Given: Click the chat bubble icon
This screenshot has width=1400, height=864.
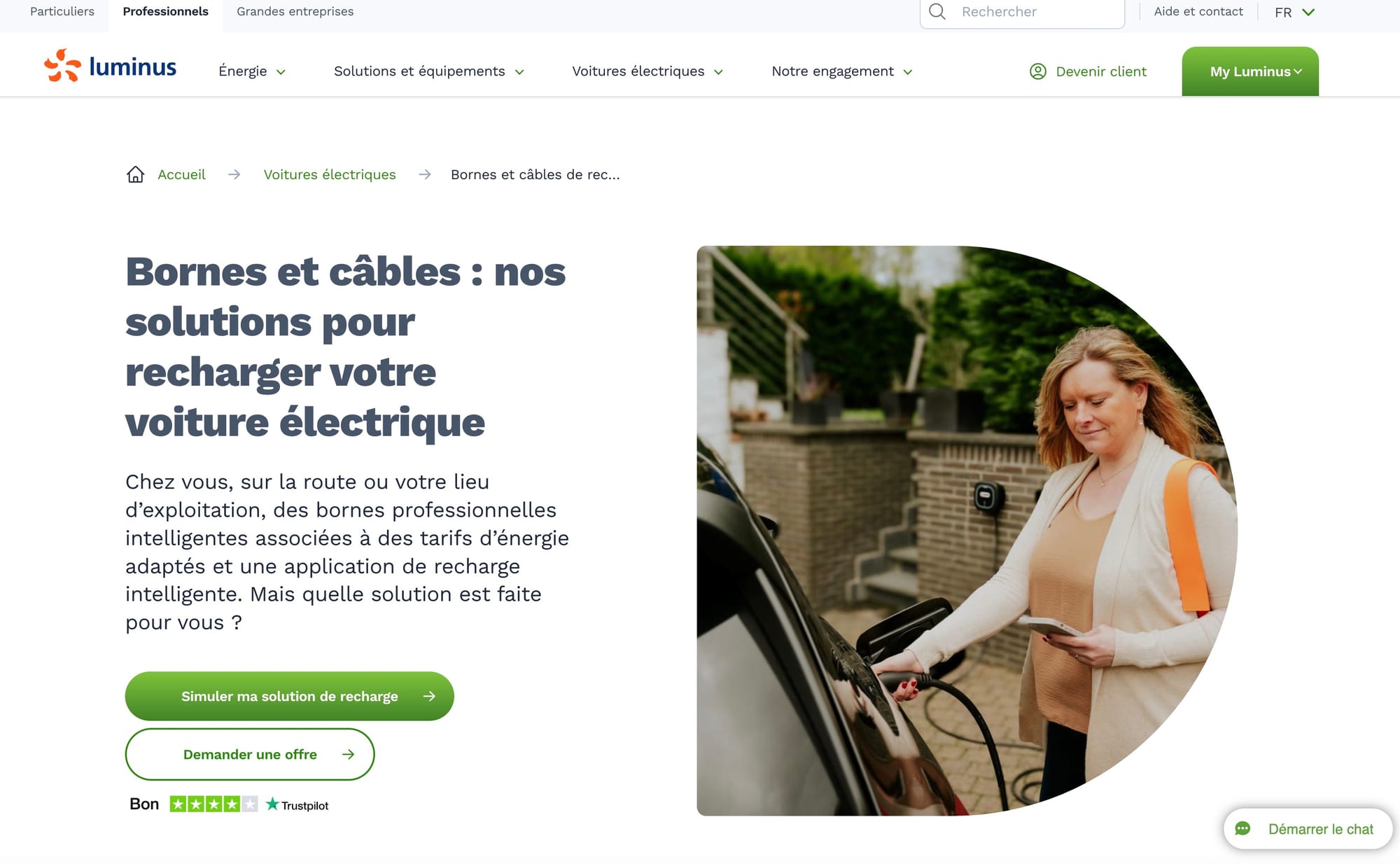Looking at the screenshot, I should tap(1242, 829).
